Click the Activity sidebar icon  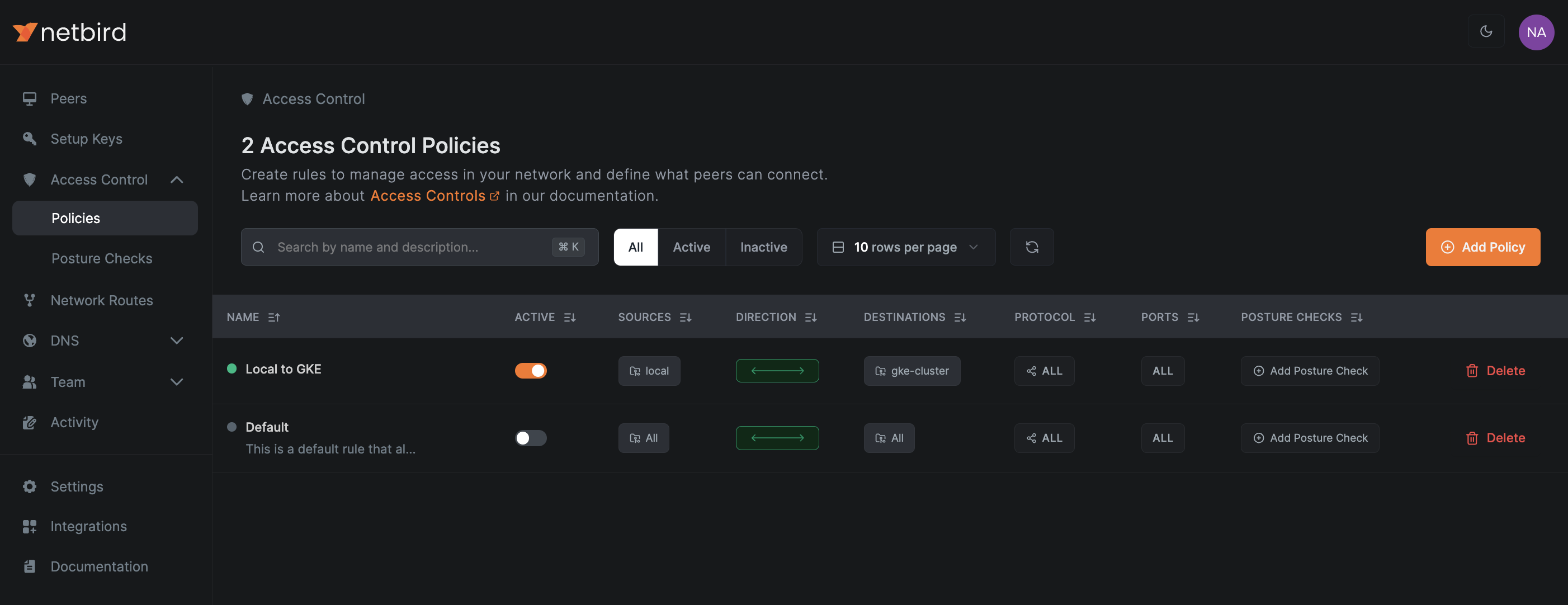pyautogui.click(x=29, y=422)
